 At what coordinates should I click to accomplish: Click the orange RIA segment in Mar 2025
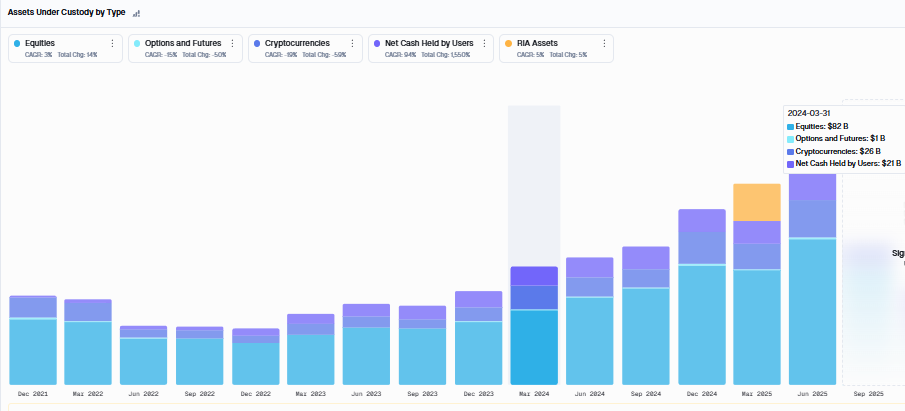click(x=757, y=202)
